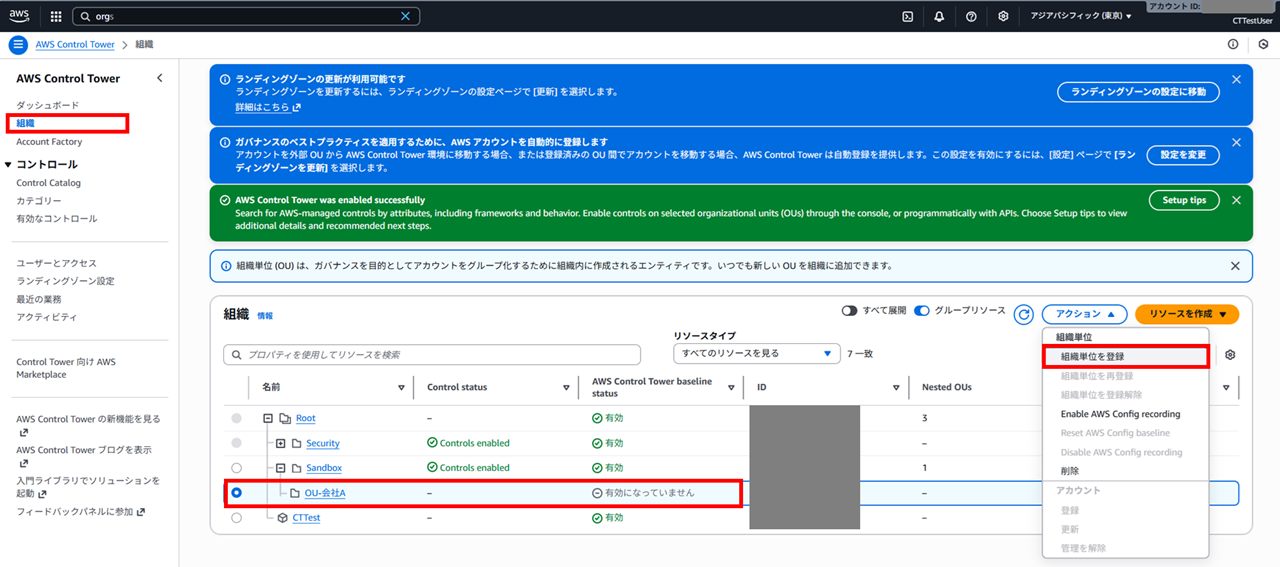This screenshot has width=1280, height=567.
Task: Open table preferences gear icon
Action: pos(1230,355)
